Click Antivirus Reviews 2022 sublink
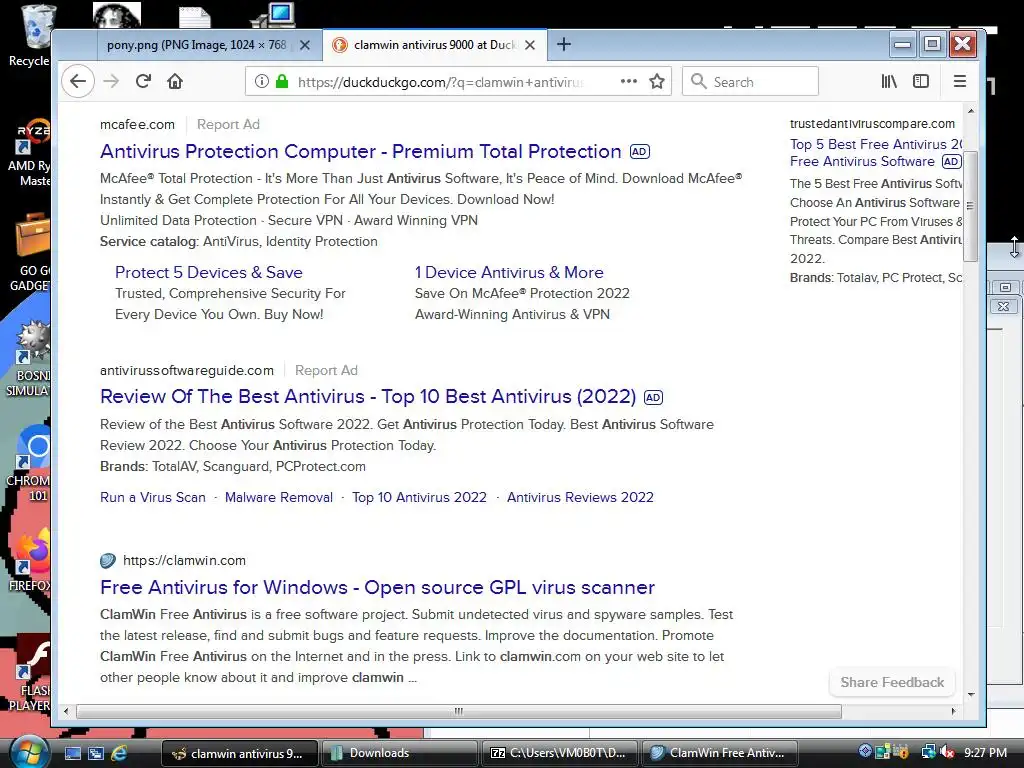Image resolution: width=1024 pixels, height=768 pixels. [x=581, y=498]
